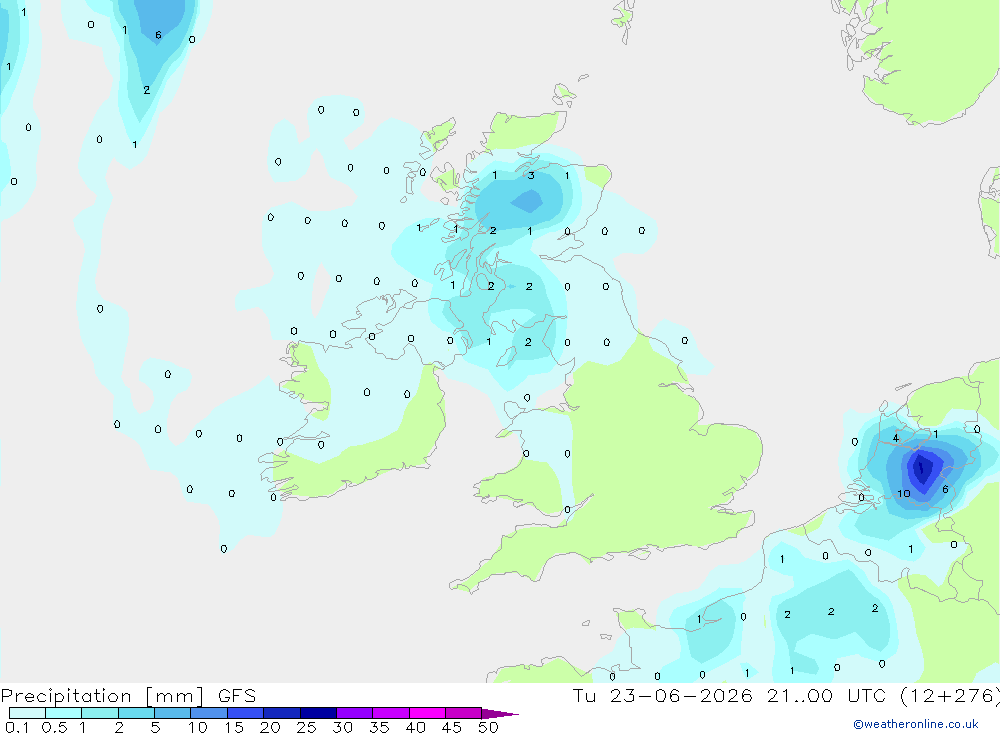Click the 2–5 mm legend color swatch
Viewport: 1000px width, 733px height.
click(x=136, y=713)
